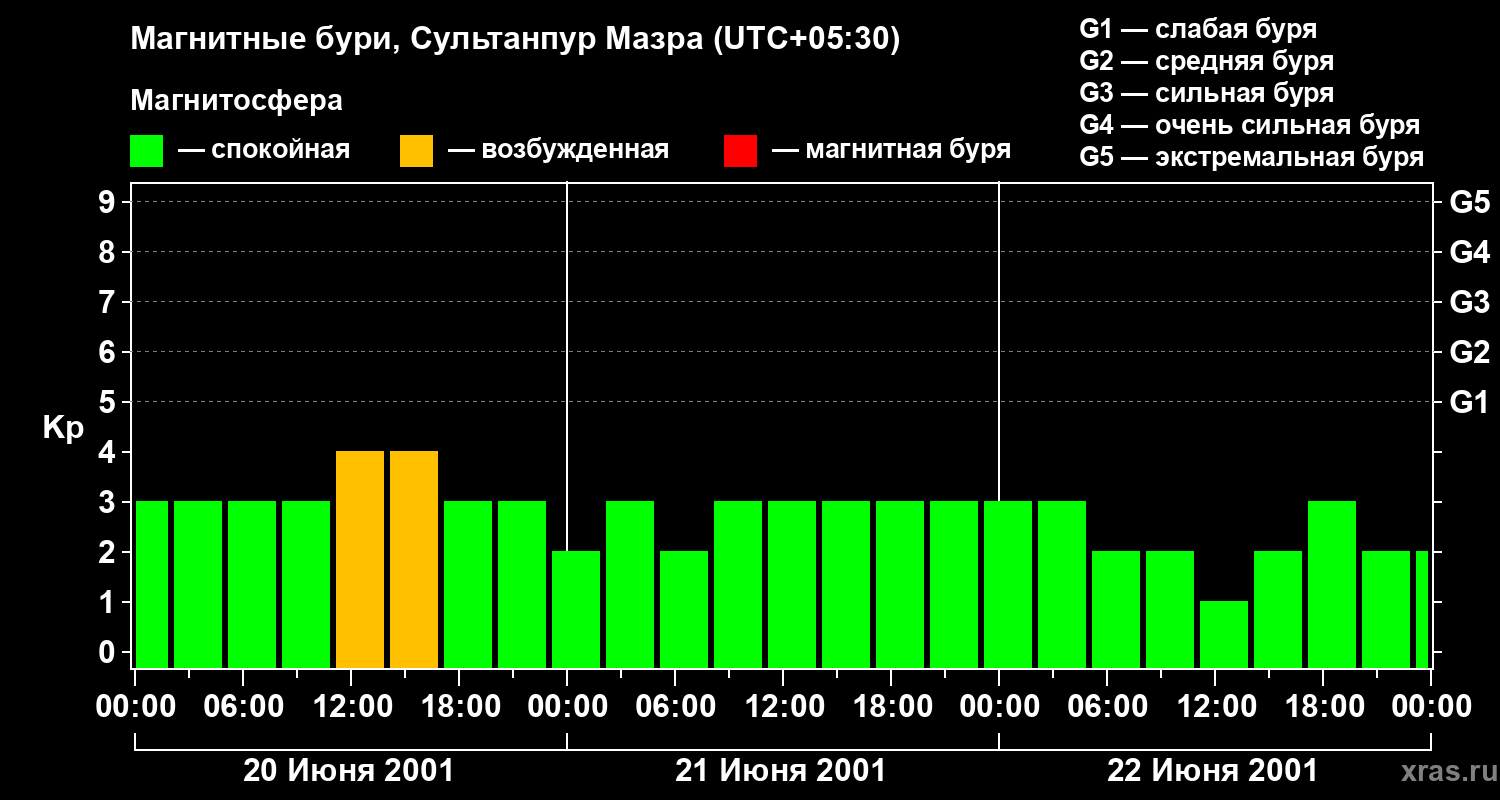Click the '— магнитная буря' legend label
The height and width of the screenshot is (800, 1500).
[891, 151]
